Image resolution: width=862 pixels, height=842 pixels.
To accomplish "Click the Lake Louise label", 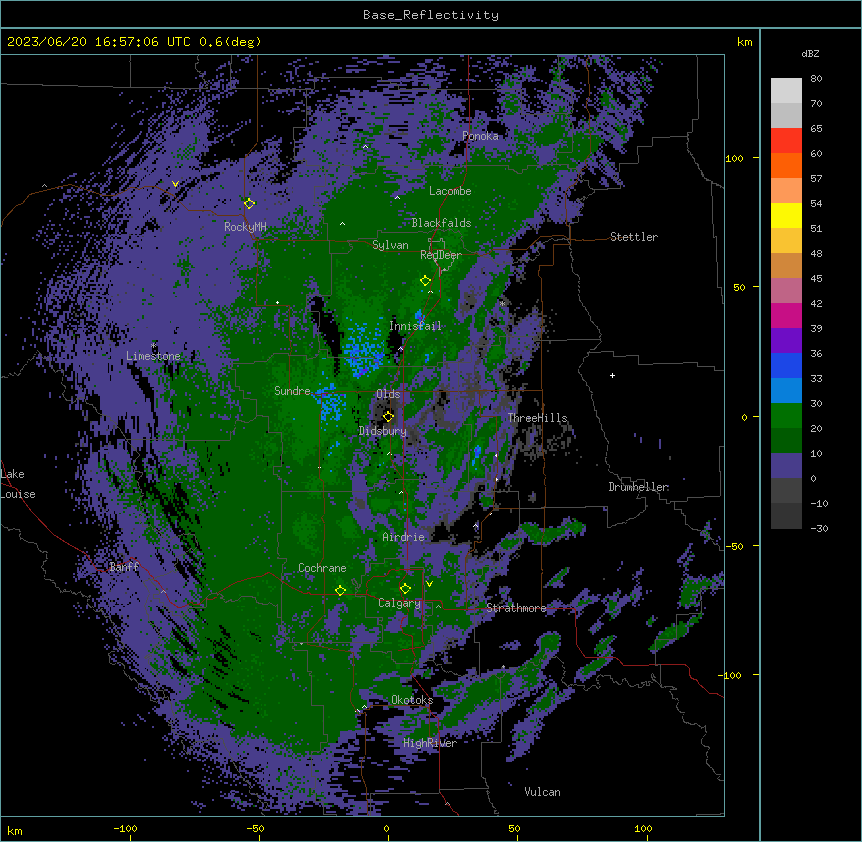I will coord(18,484).
